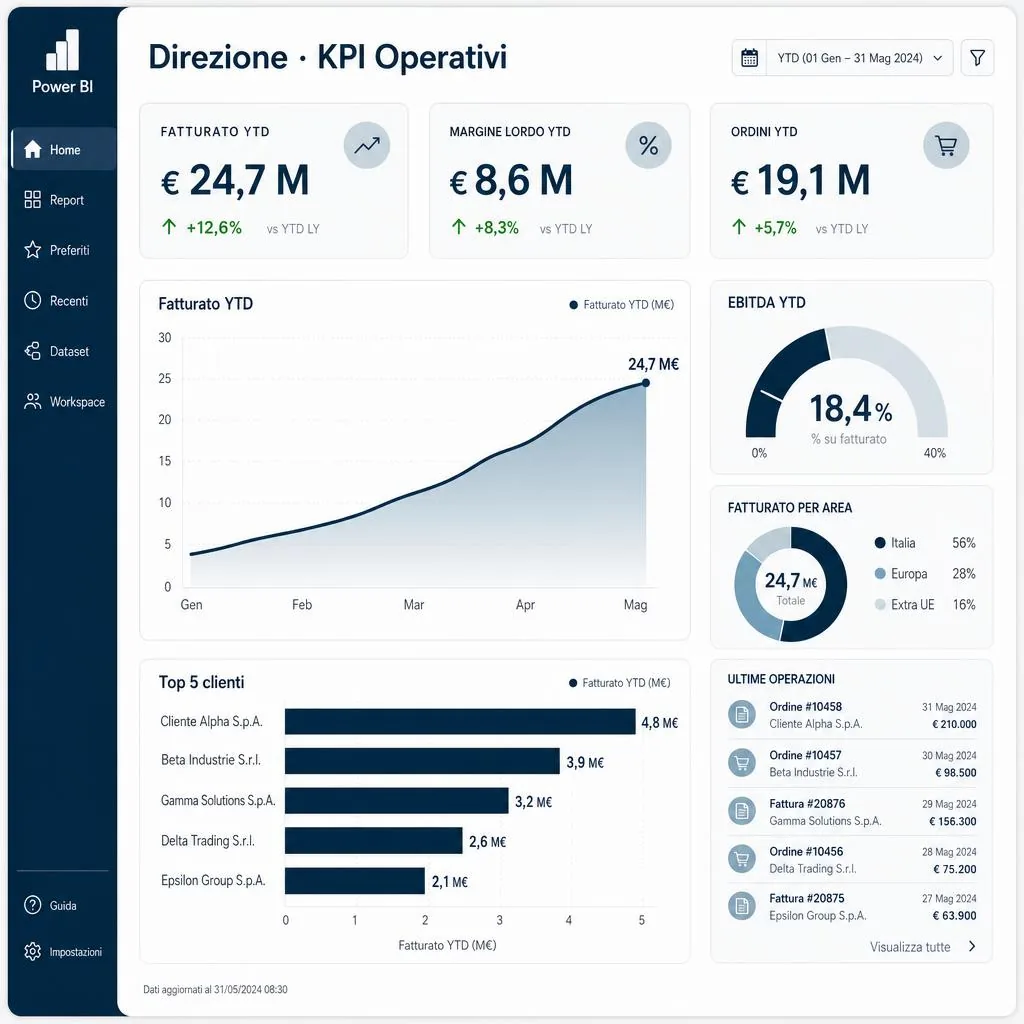Click the cart icon on Ordini YTD card
Screen dimensions: 1024x1024
(946, 145)
